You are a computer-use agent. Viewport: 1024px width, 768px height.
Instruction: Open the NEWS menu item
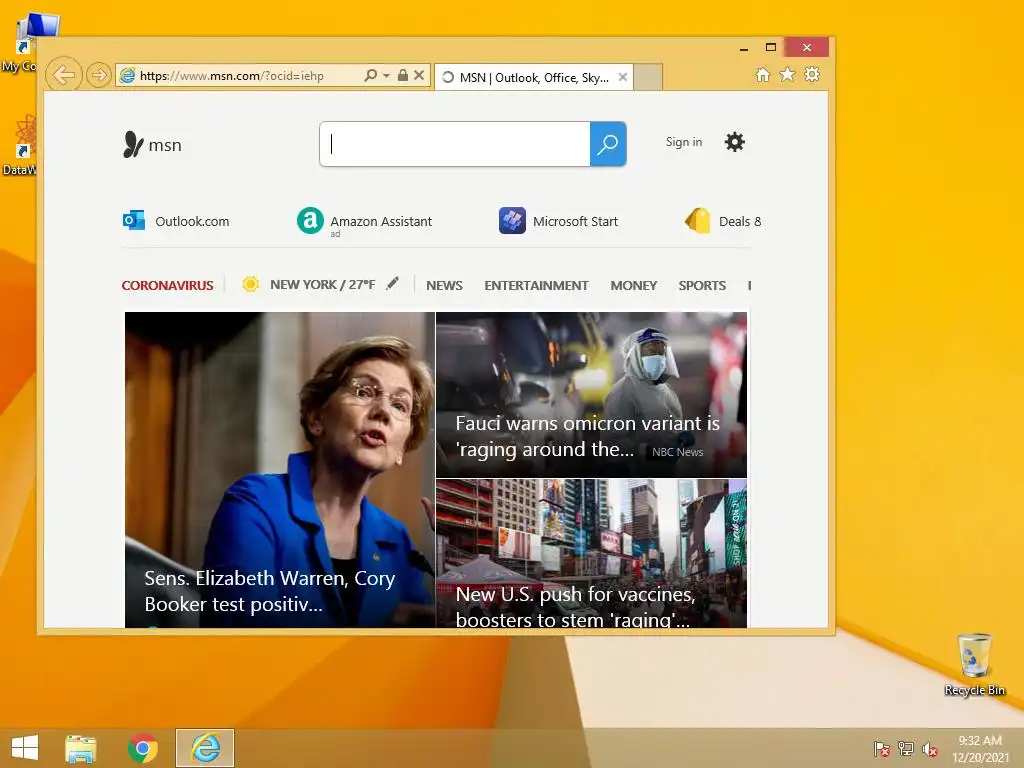(444, 285)
